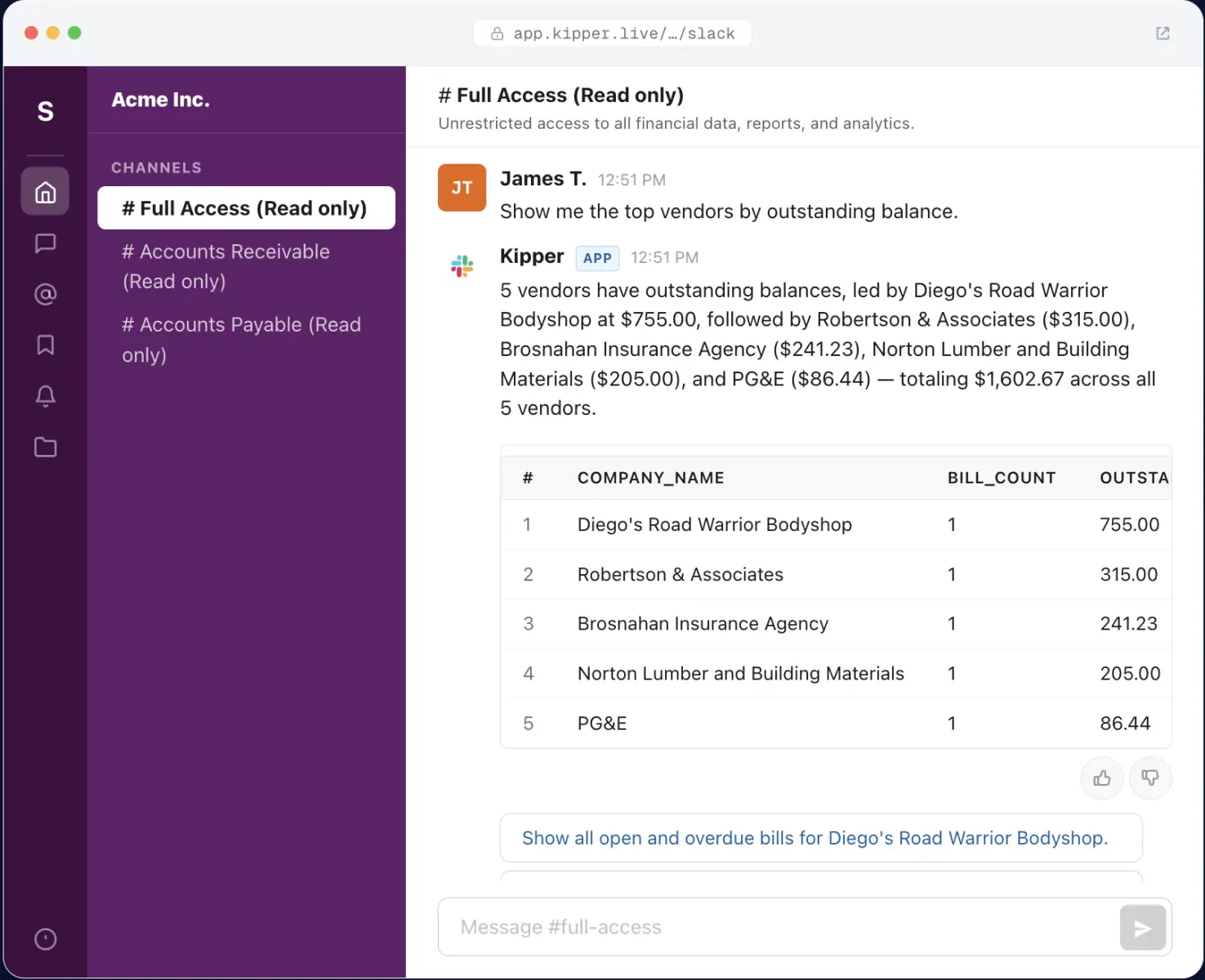This screenshot has height=980, width=1205.
Task: Click the workspace S logo
Action: click(x=46, y=111)
